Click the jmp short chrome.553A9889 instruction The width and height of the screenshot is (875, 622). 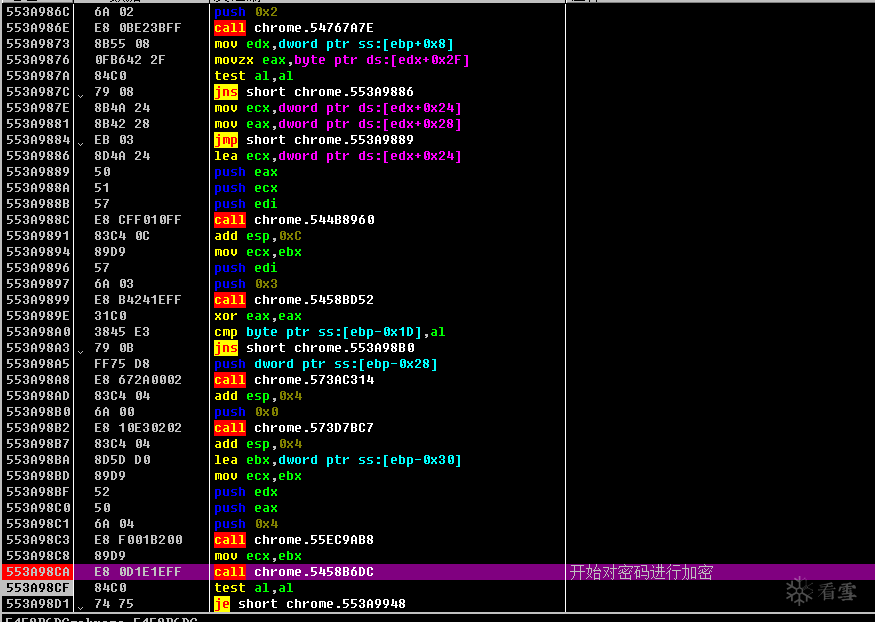pyautogui.click(x=314, y=140)
